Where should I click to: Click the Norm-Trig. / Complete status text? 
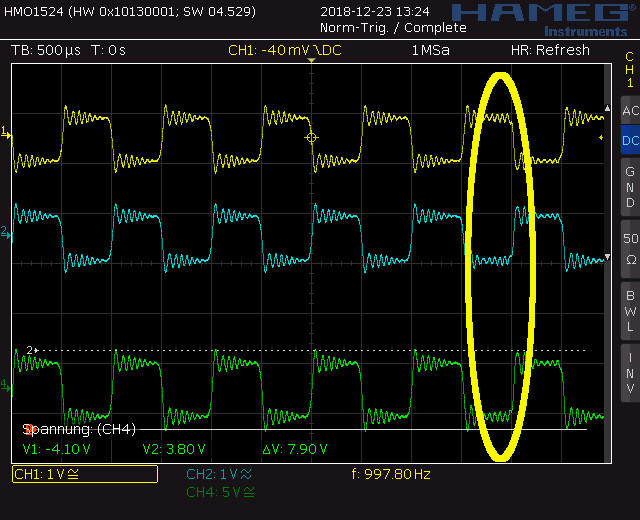click(x=393, y=28)
